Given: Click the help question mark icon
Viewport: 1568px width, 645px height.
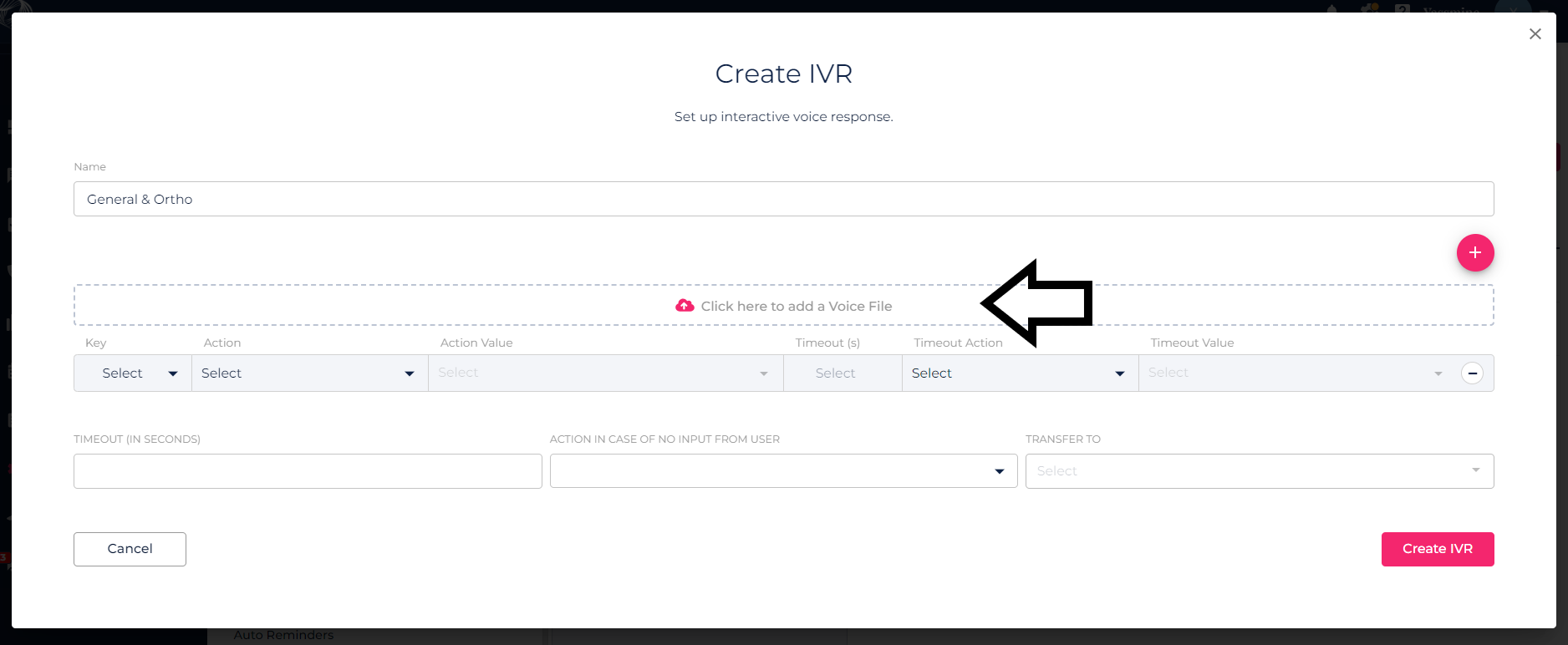Looking at the screenshot, I should point(1402,8).
